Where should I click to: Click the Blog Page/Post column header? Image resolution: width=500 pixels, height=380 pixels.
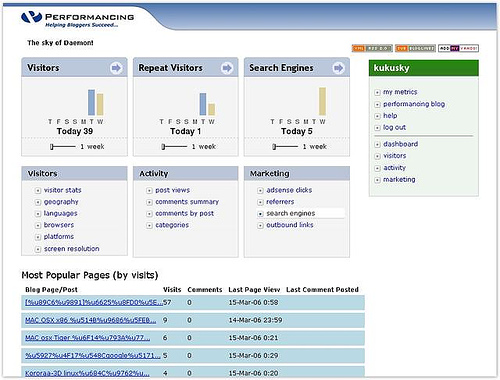51,290
